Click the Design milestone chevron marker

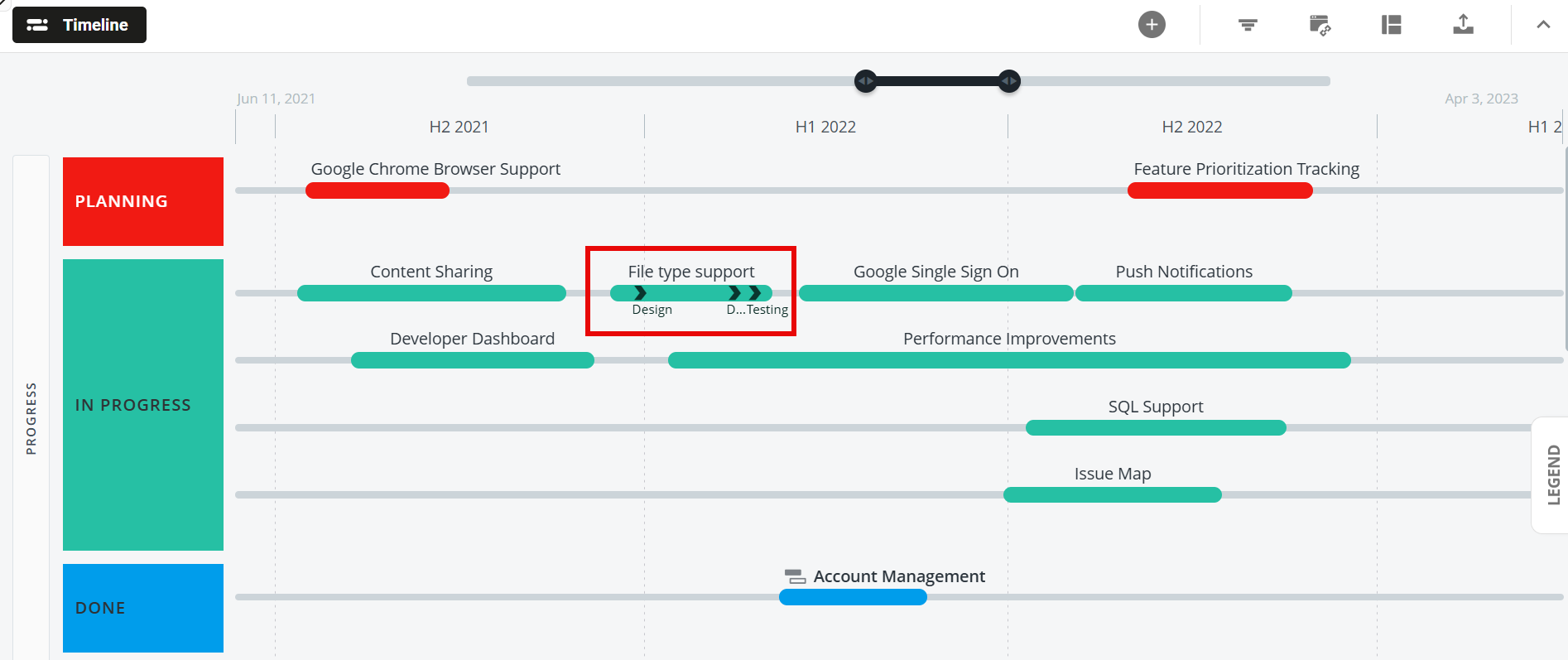point(641,293)
